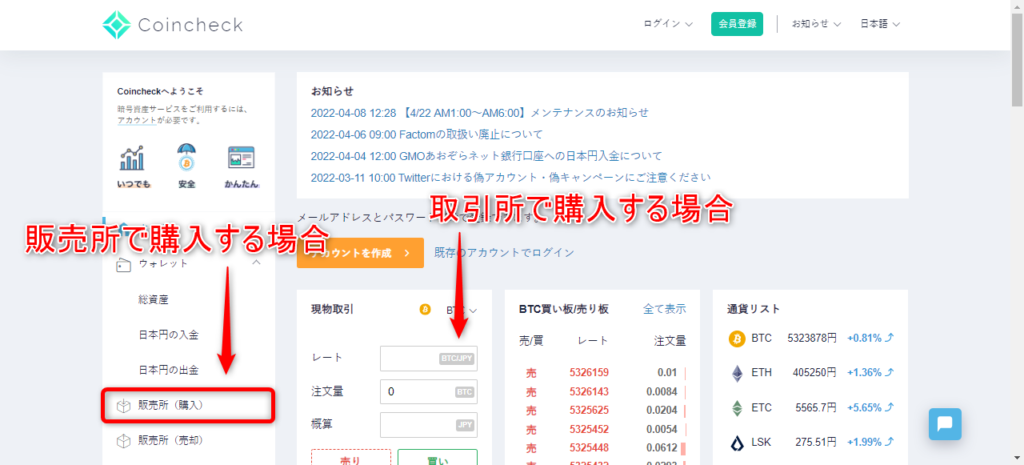Click the cube icon beside 販売所（売却）
The width and height of the screenshot is (1024, 465).
(123, 441)
